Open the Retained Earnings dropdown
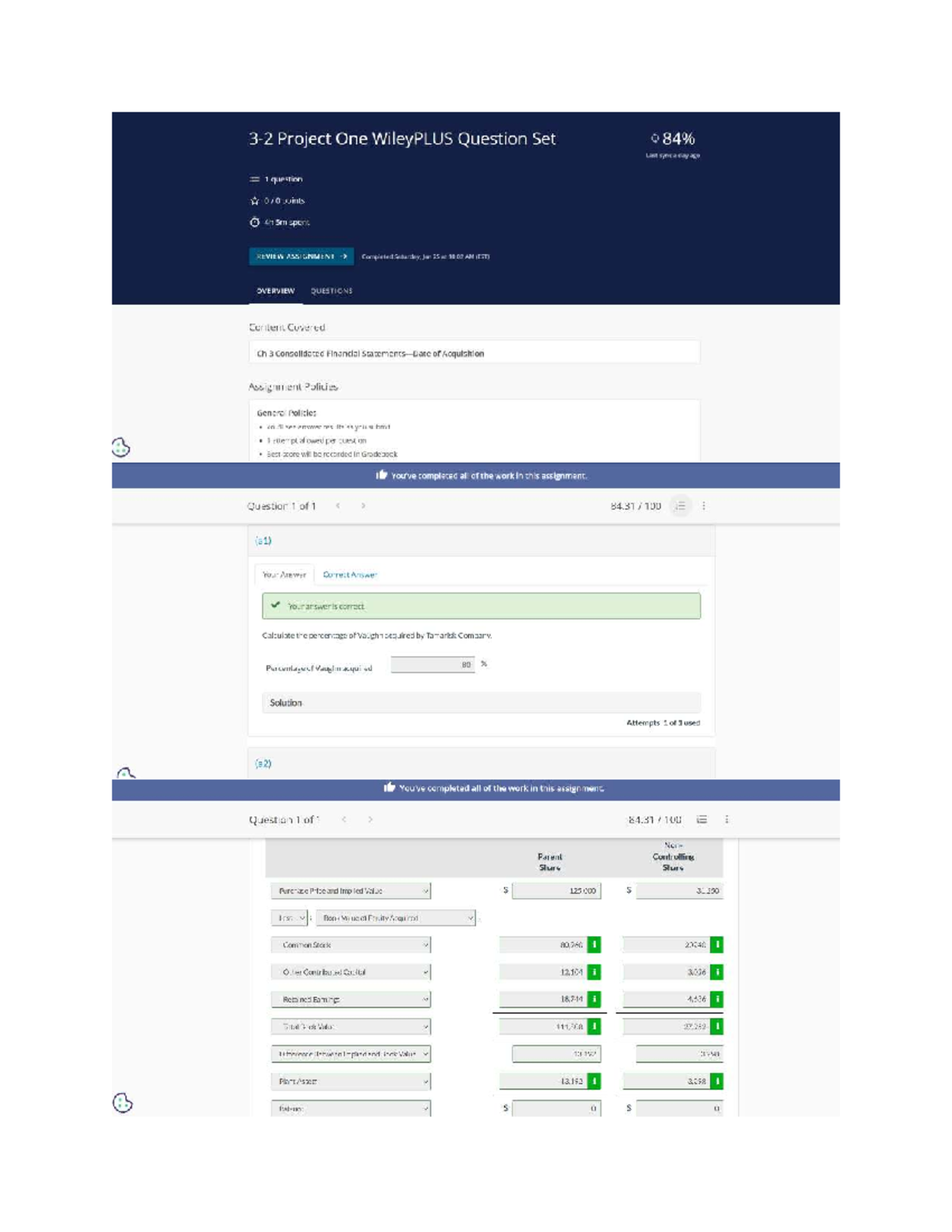The width and height of the screenshot is (952, 1232). (x=351, y=1000)
